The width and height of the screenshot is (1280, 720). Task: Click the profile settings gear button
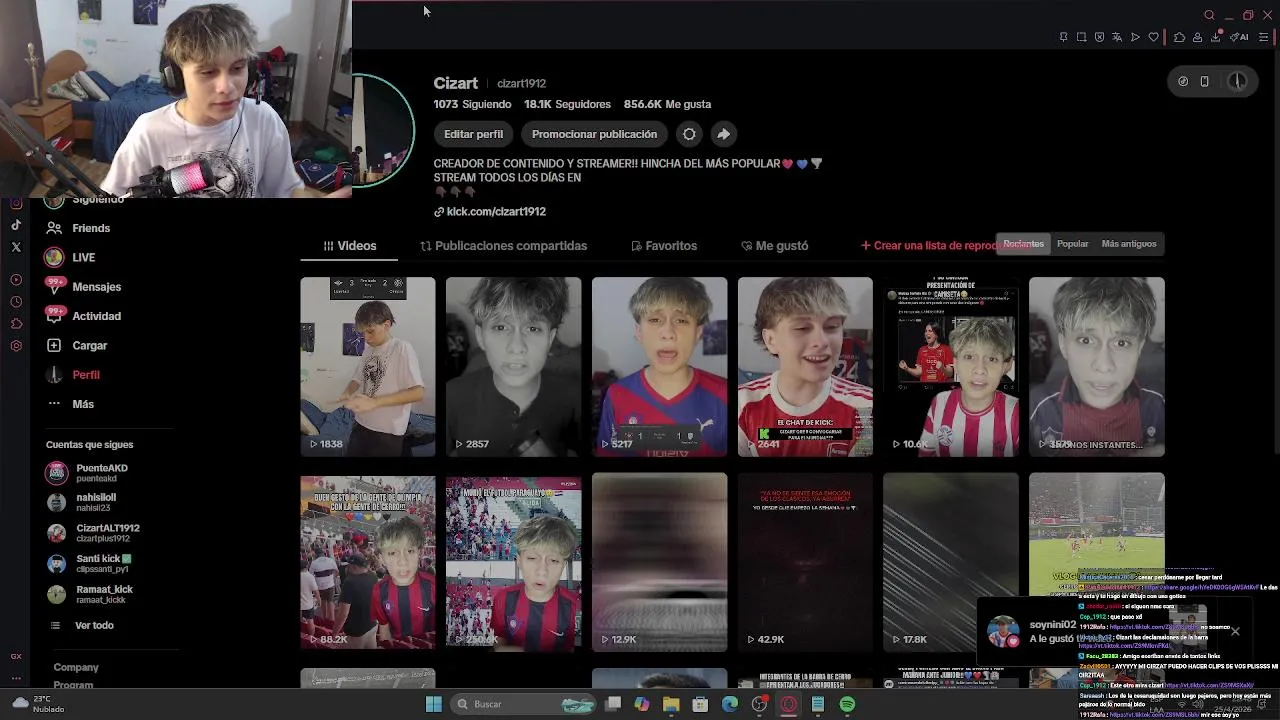[689, 134]
